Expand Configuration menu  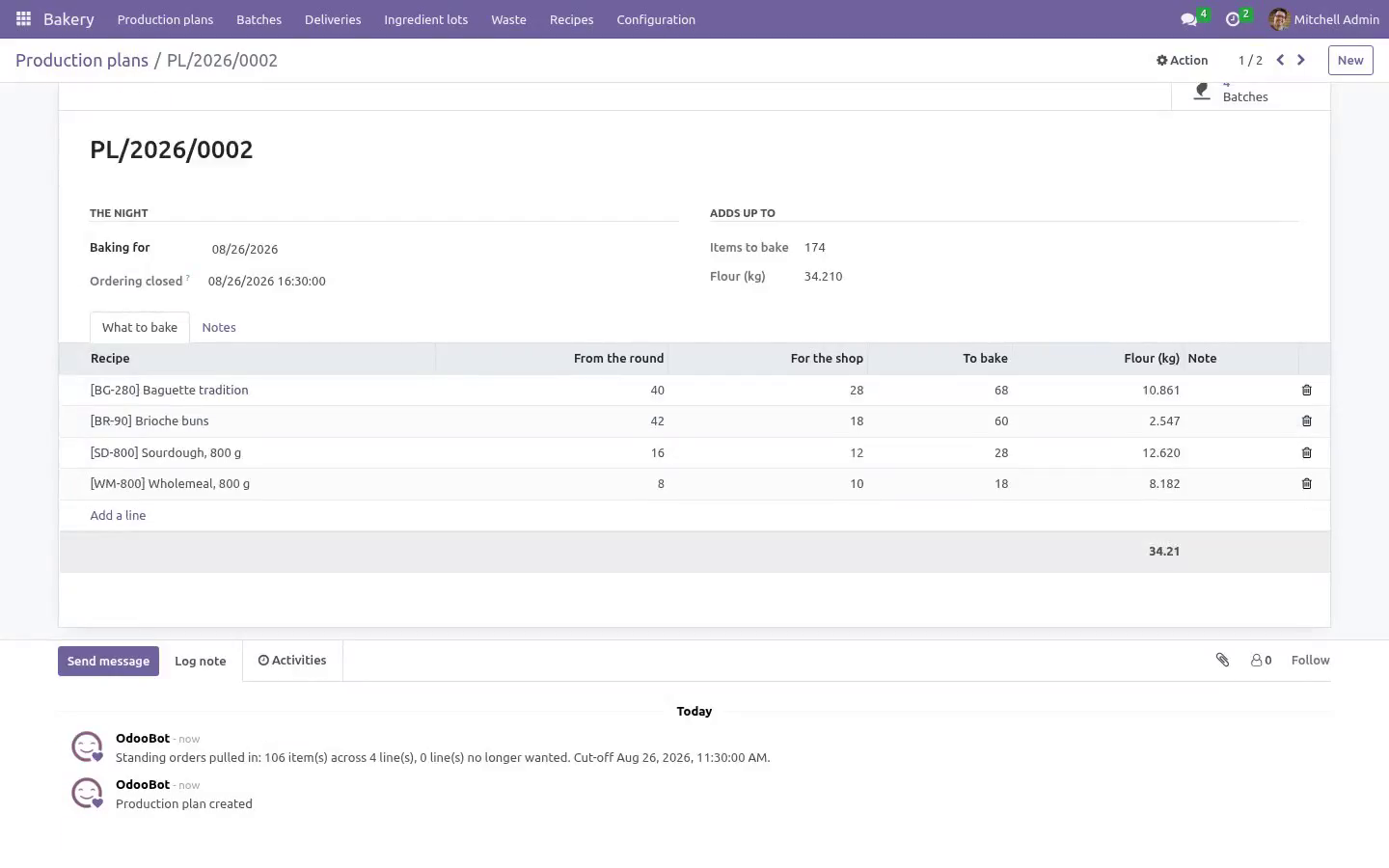pos(656,19)
